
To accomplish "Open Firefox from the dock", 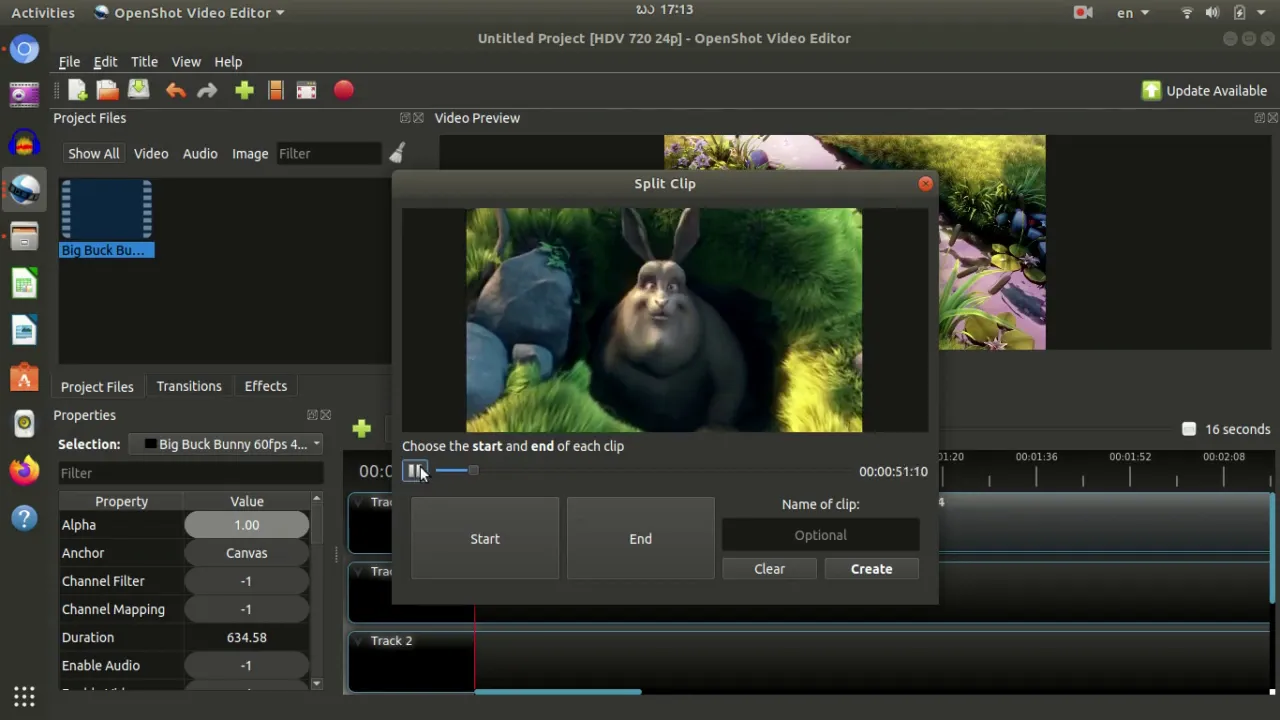I will coord(24,471).
